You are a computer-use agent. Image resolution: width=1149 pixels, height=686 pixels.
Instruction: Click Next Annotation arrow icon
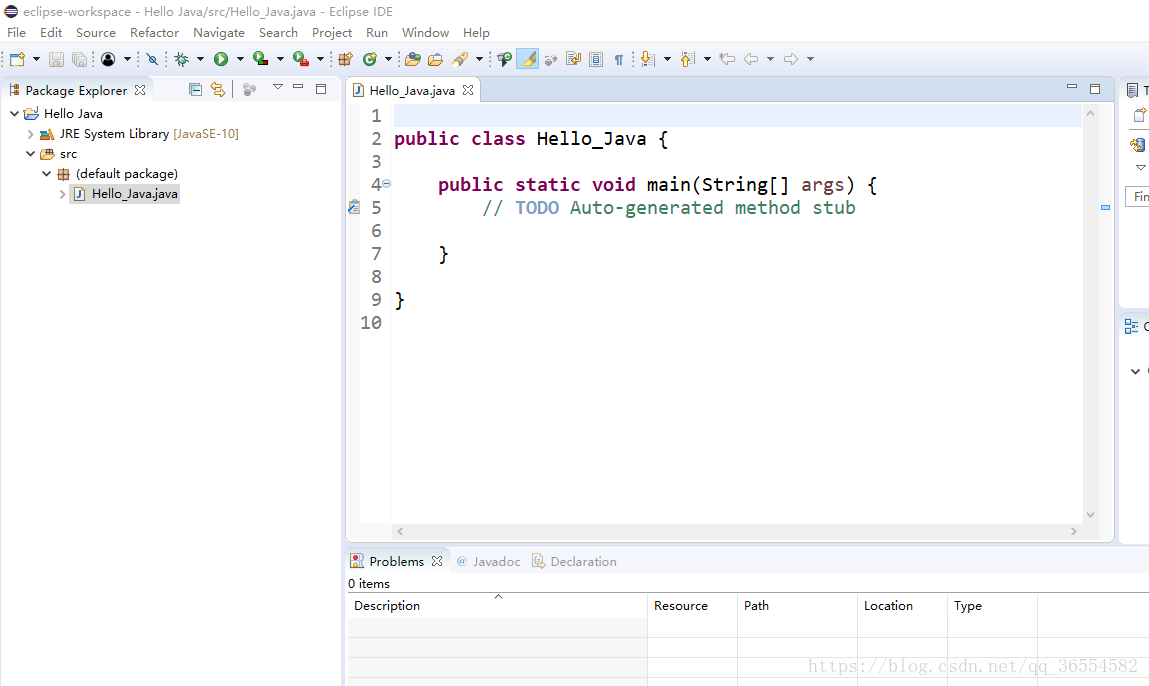click(648, 59)
